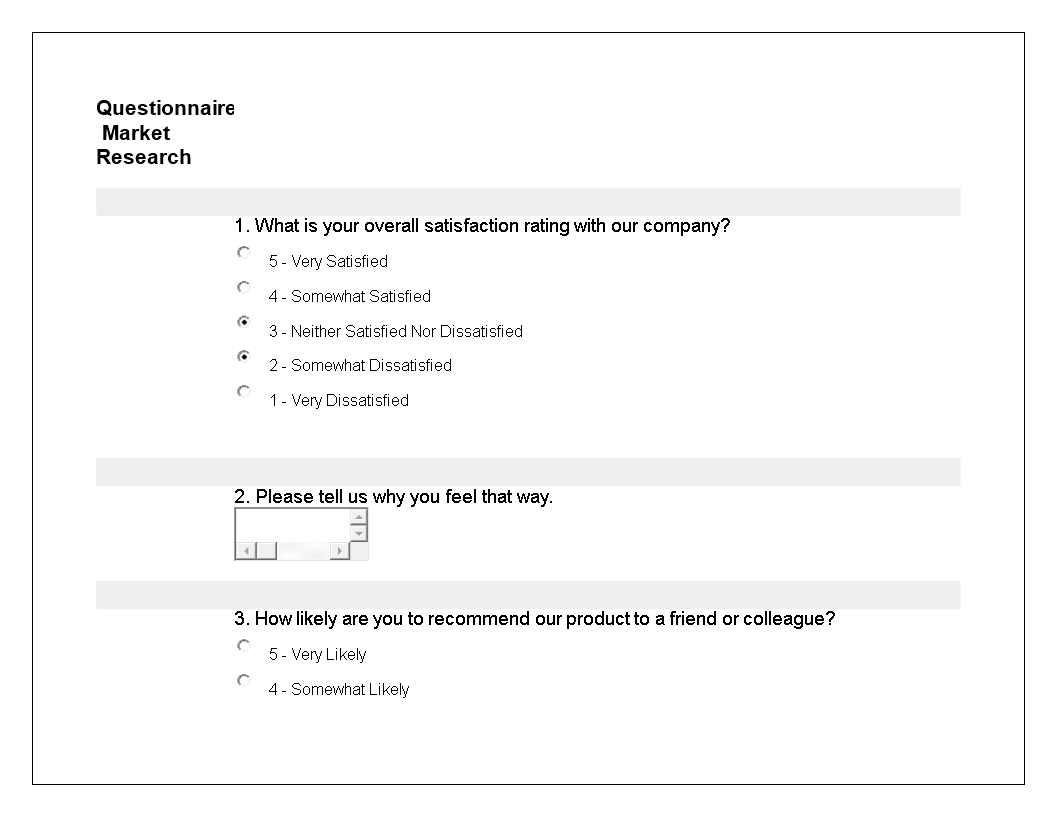
Task: Click the text area's scroll right arrow
Action: coord(339,551)
